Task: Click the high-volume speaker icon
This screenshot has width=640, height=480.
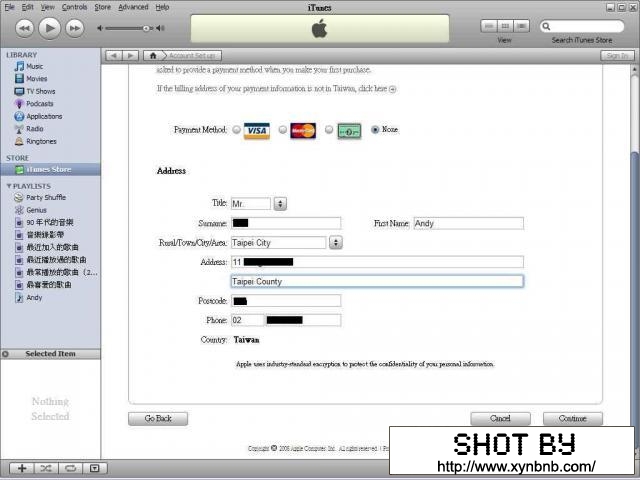Action: coord(160,28)
